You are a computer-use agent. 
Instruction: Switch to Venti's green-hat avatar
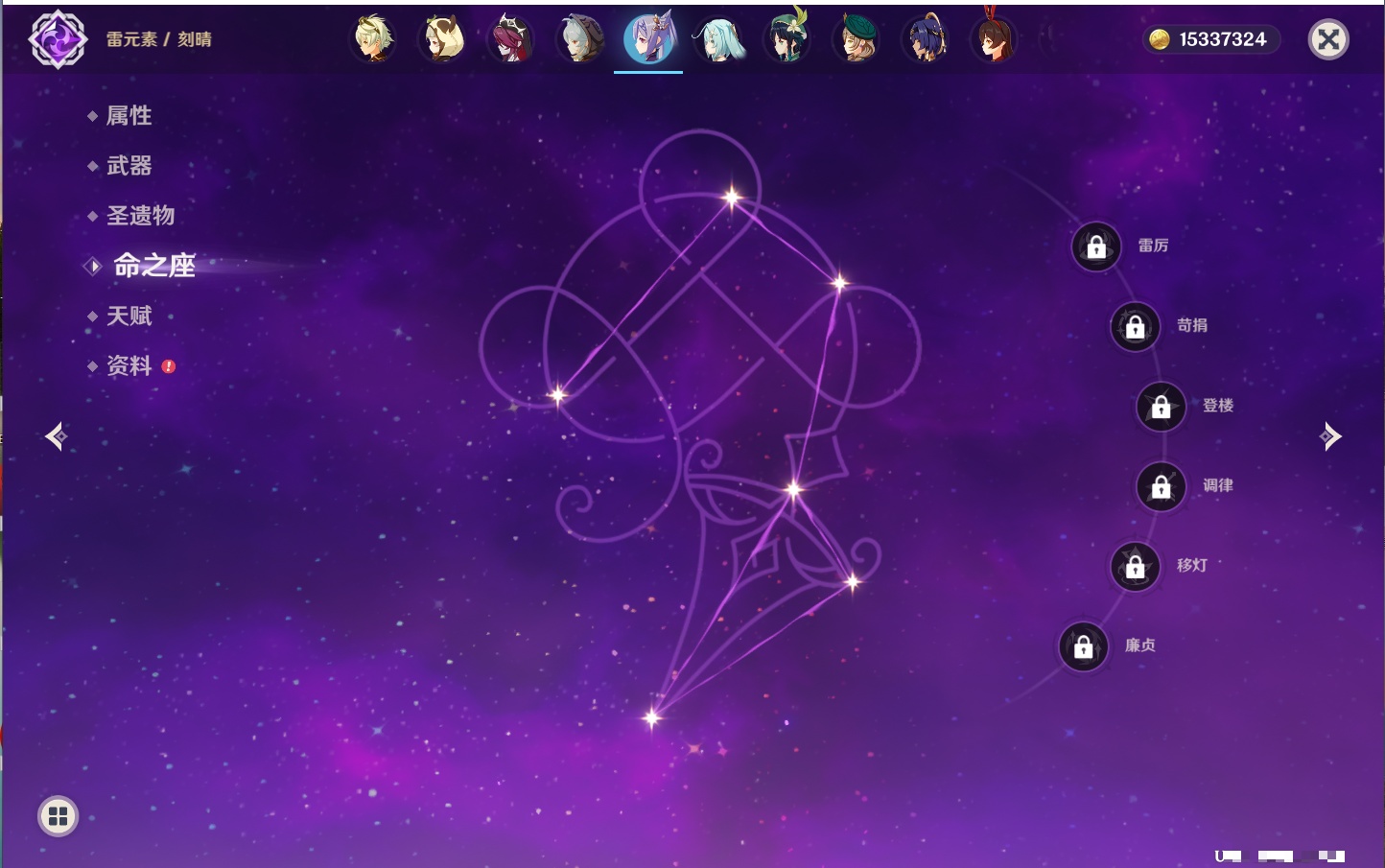point(787,39)
